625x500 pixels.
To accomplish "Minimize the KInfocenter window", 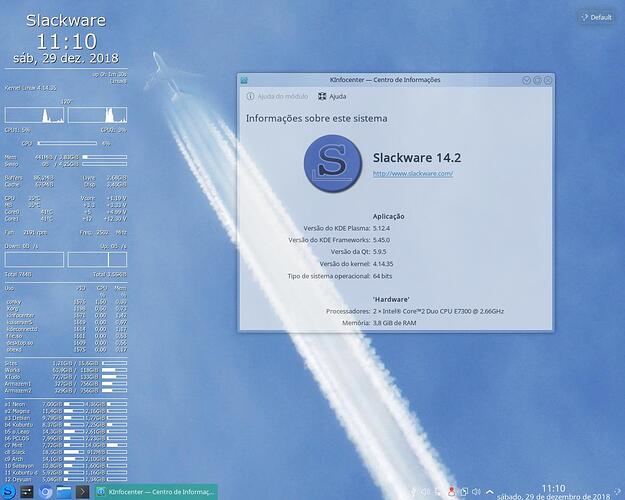I will pyautogui.click(x=527, y=80).
